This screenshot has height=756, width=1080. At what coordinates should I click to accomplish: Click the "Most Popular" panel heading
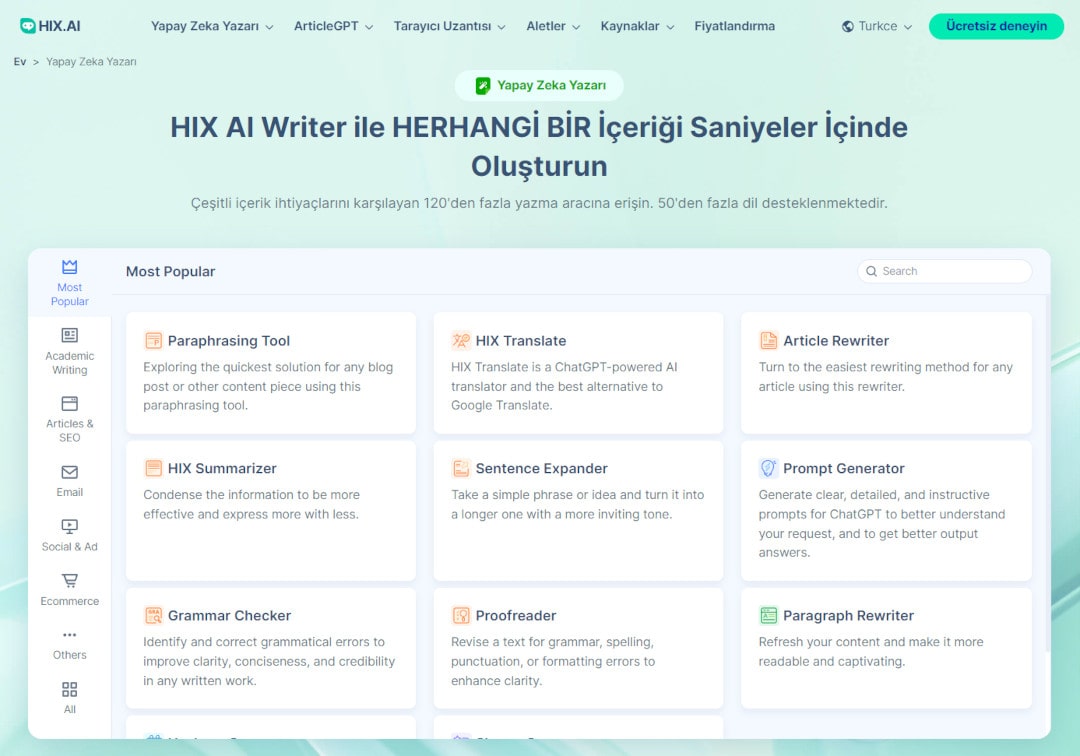click(170, 271)
